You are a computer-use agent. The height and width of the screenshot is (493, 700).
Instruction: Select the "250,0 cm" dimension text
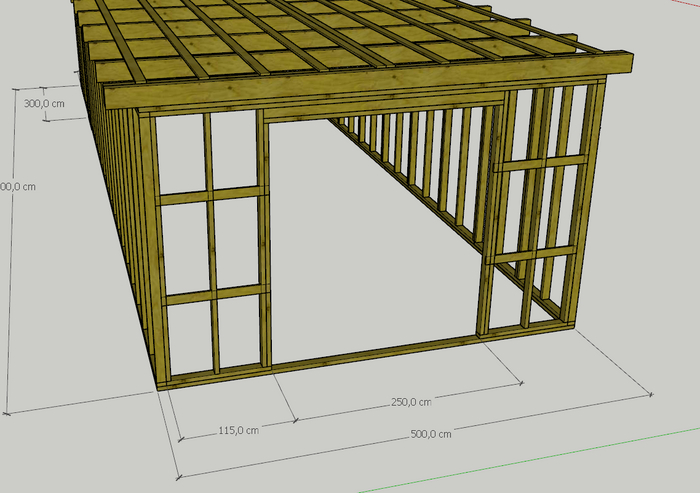click(411, 402)
